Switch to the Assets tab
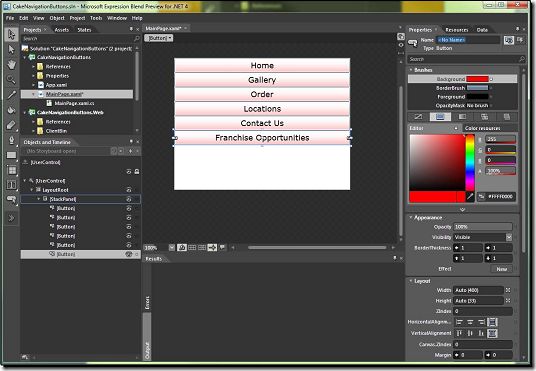536x371 pixels. pyautogui.click(x=62, y=30)
